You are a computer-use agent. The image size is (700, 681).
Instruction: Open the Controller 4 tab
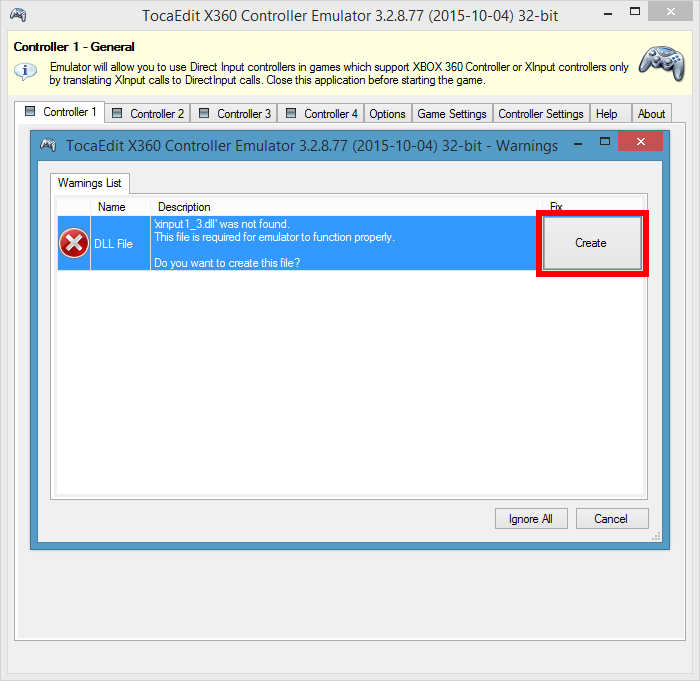[321, 113]
